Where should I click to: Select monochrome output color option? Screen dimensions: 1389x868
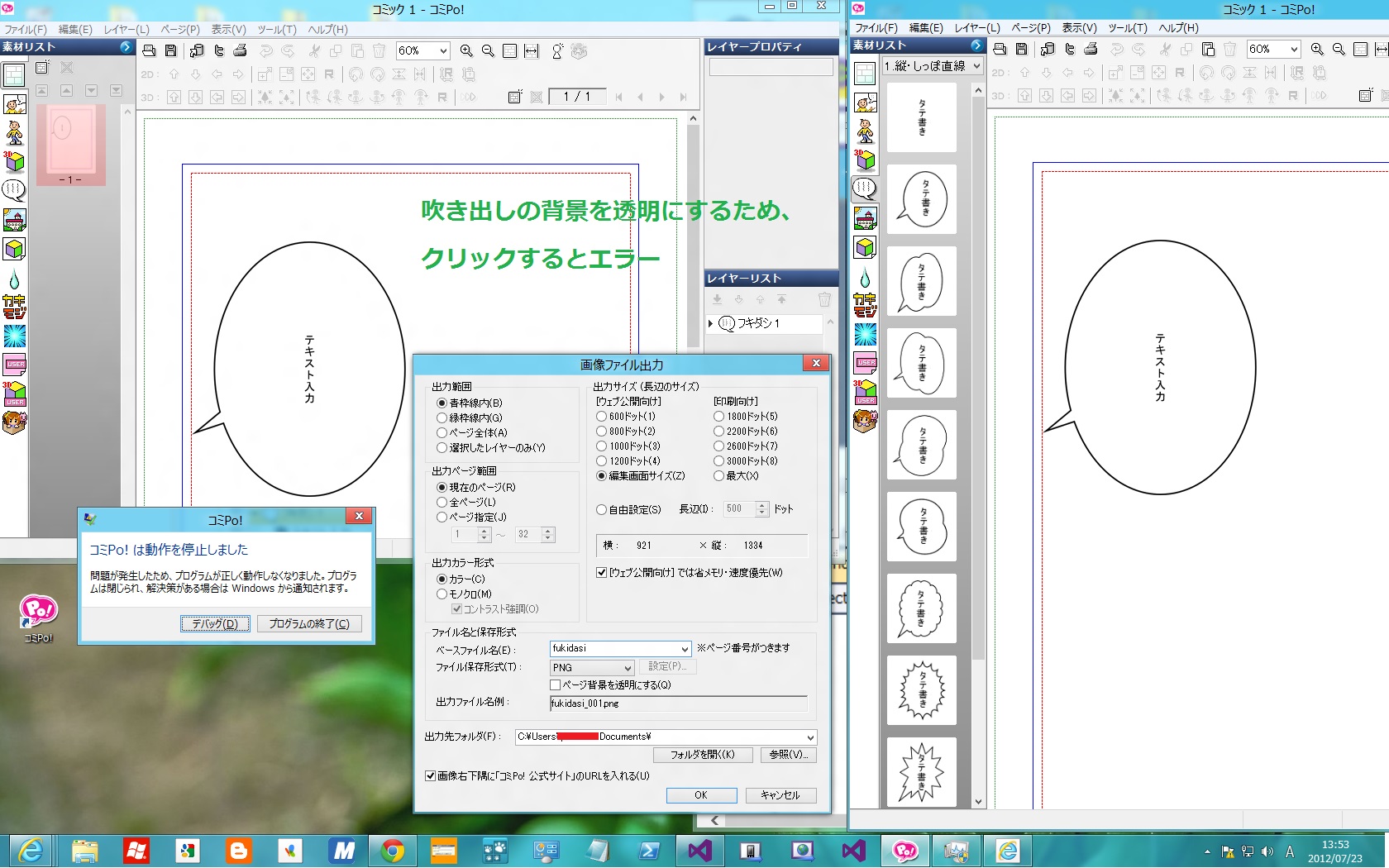442,594
